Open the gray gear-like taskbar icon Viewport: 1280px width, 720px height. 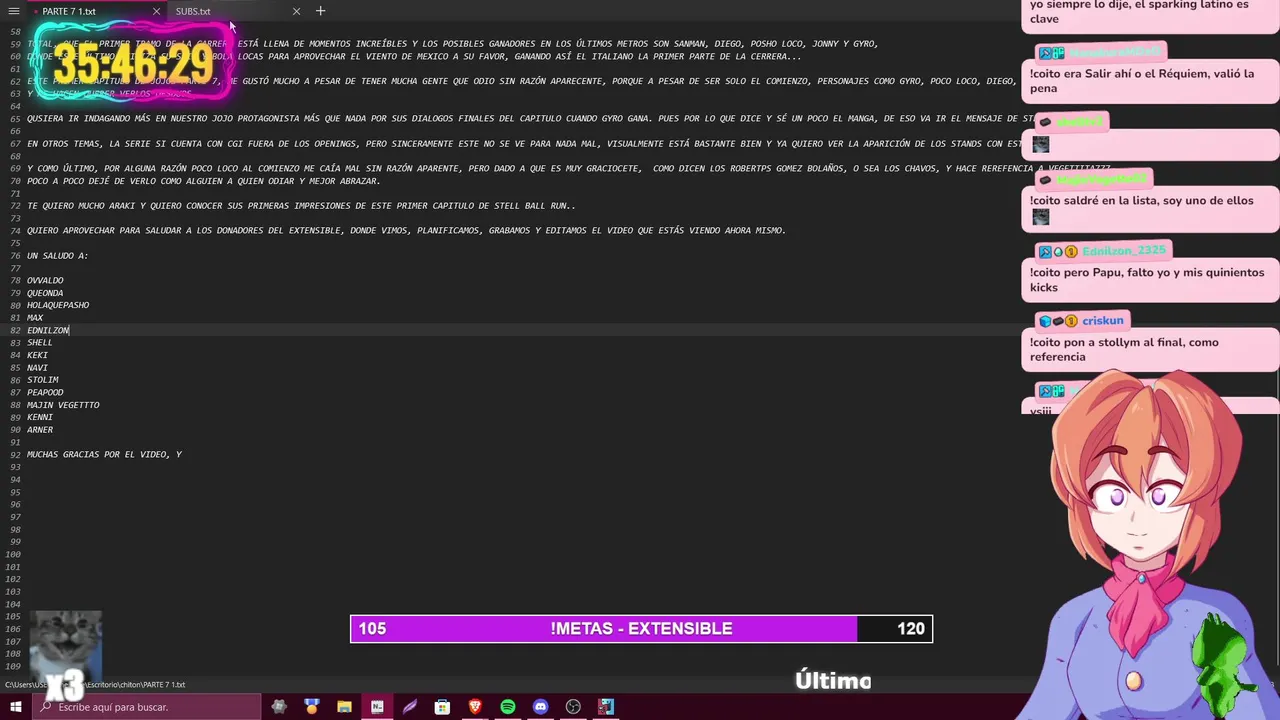pyautogui.click(x=278, y=707)
